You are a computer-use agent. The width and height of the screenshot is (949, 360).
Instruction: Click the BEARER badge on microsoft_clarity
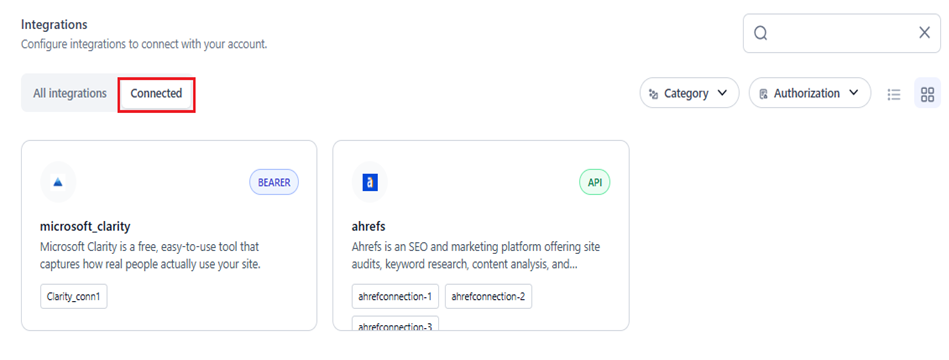click(x=274, y=182)
